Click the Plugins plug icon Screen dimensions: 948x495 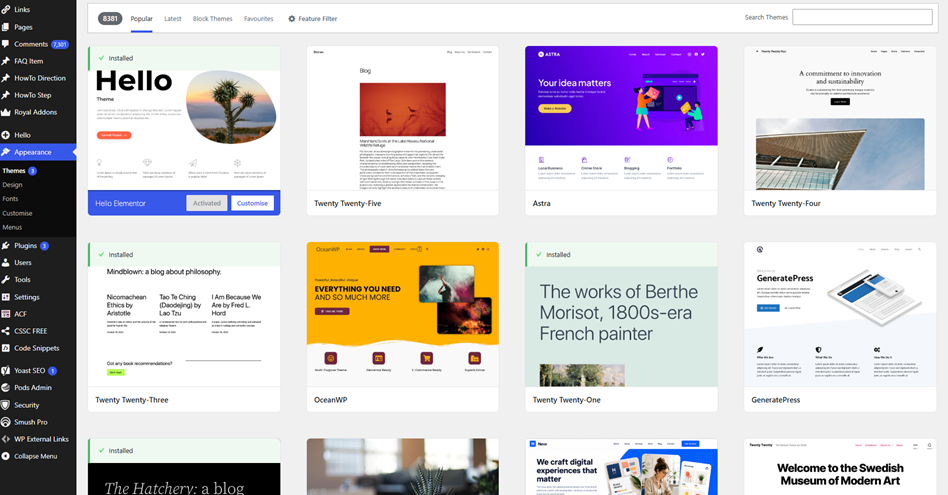6,246
